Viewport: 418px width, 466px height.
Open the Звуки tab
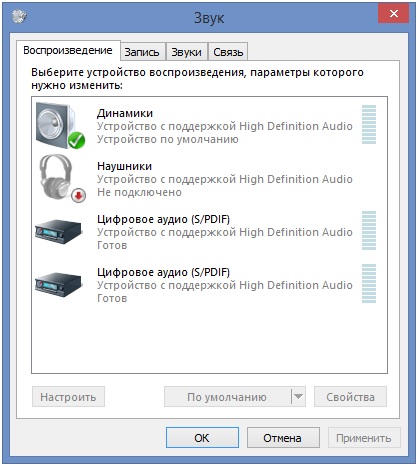coord(187,52)
